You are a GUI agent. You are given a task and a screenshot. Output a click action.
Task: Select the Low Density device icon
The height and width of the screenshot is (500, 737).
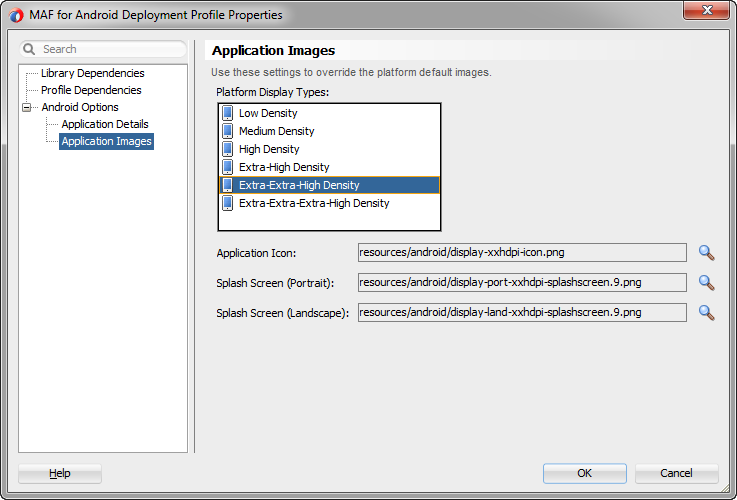[x=227, y=113]
